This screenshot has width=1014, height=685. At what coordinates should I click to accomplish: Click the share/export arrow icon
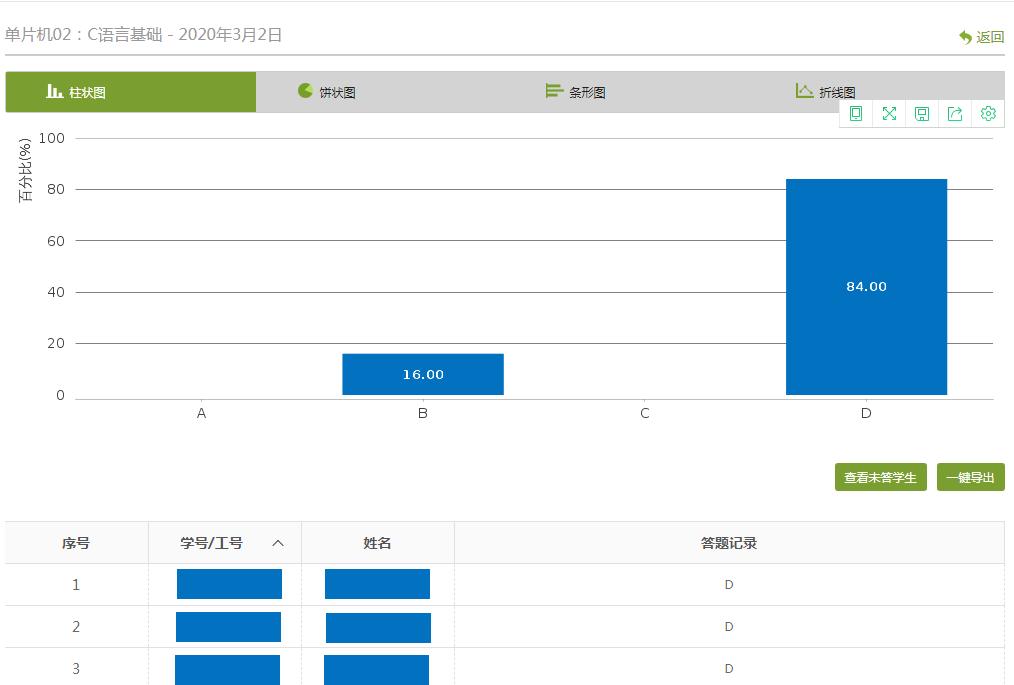955,114
